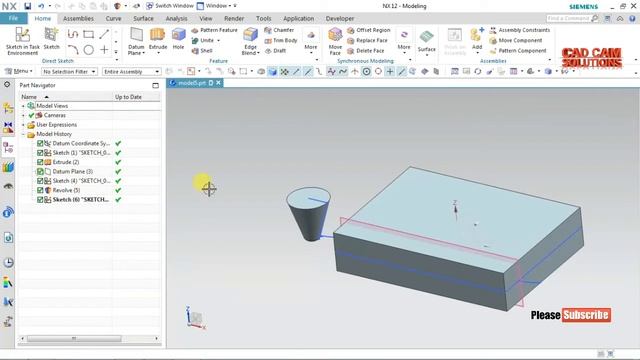Open the Entire Assembly scope dropdown
The width and height of the screenshot is (640, 360).
131,71
